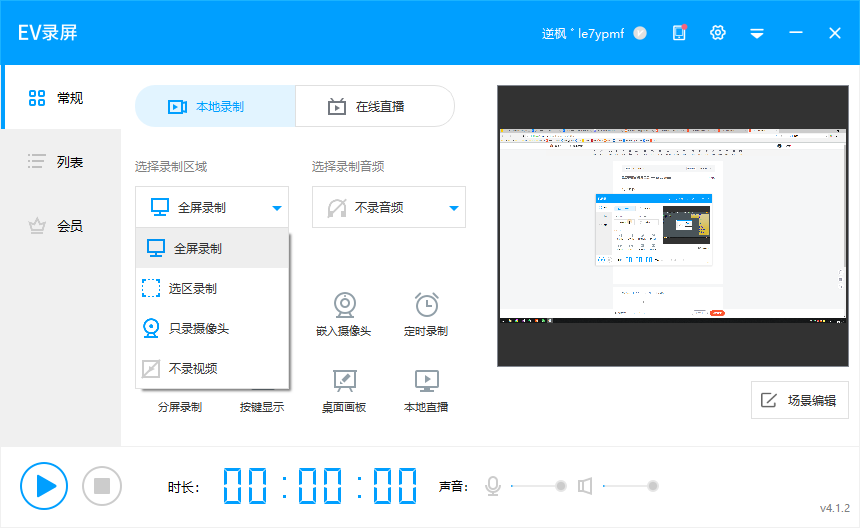Click the 嵌入摄像头 webcam icon
The image size is (860, 528).
tap(344, 305)
